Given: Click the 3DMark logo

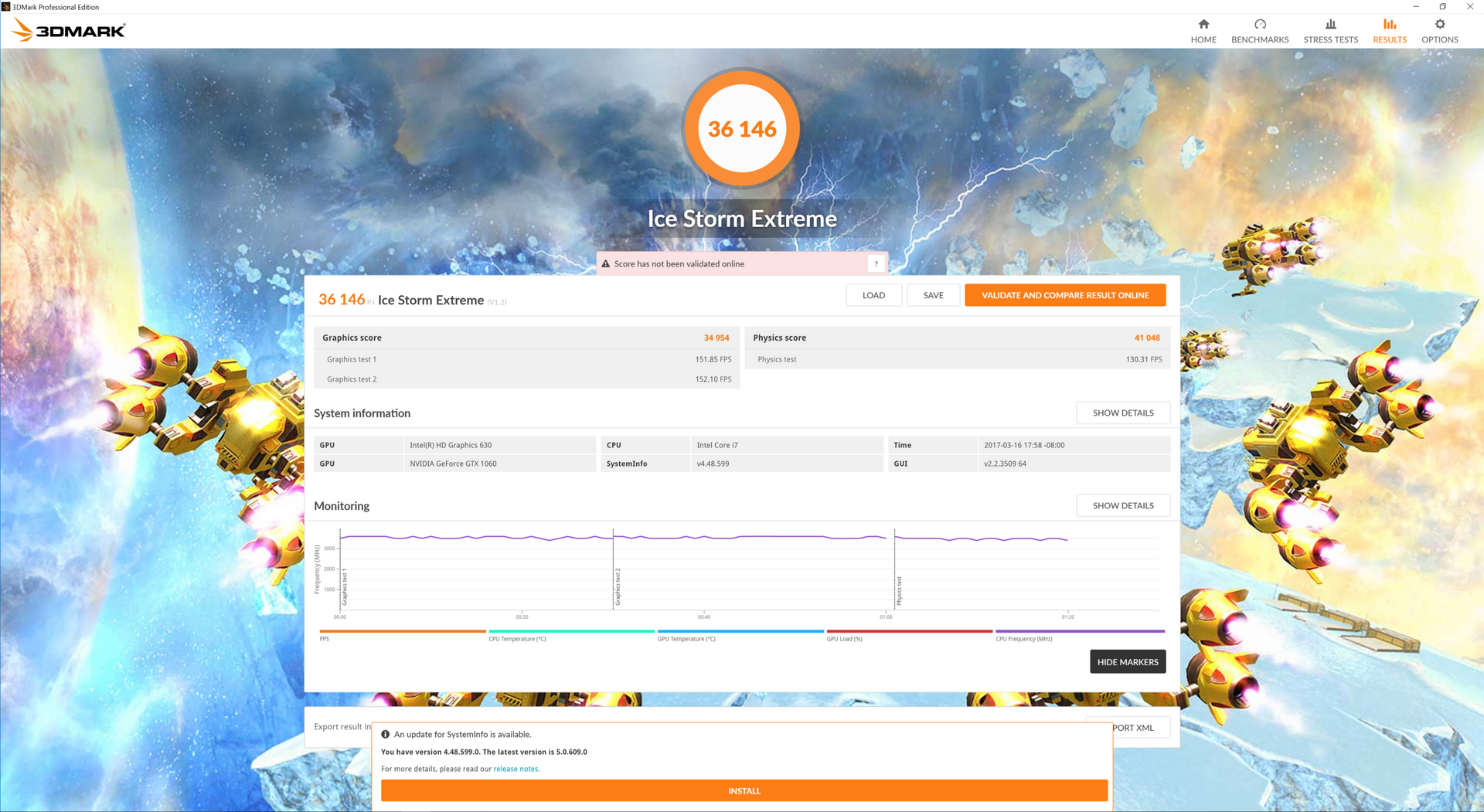Looking at the screenshot, I should pyautogui.click(x=69, y=30).
